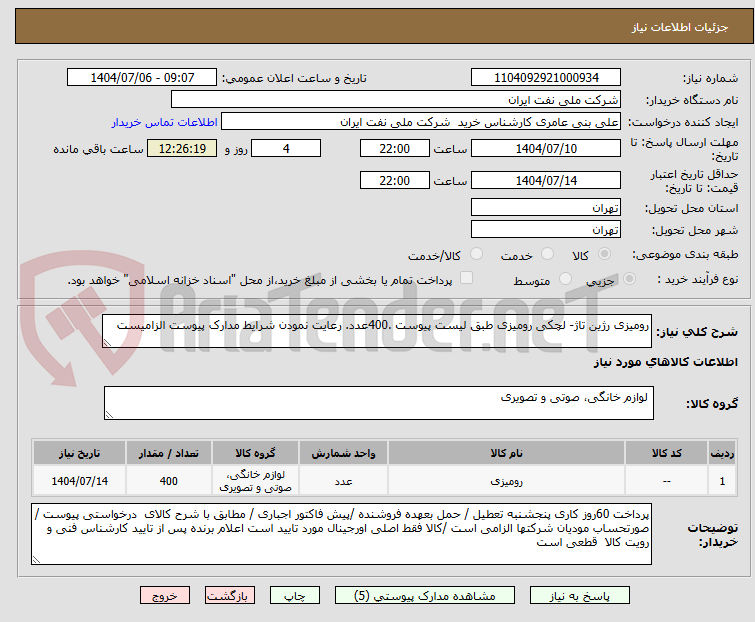Click the واحد شمارش column header
755x622 pixels.
(x=343, y=453)
